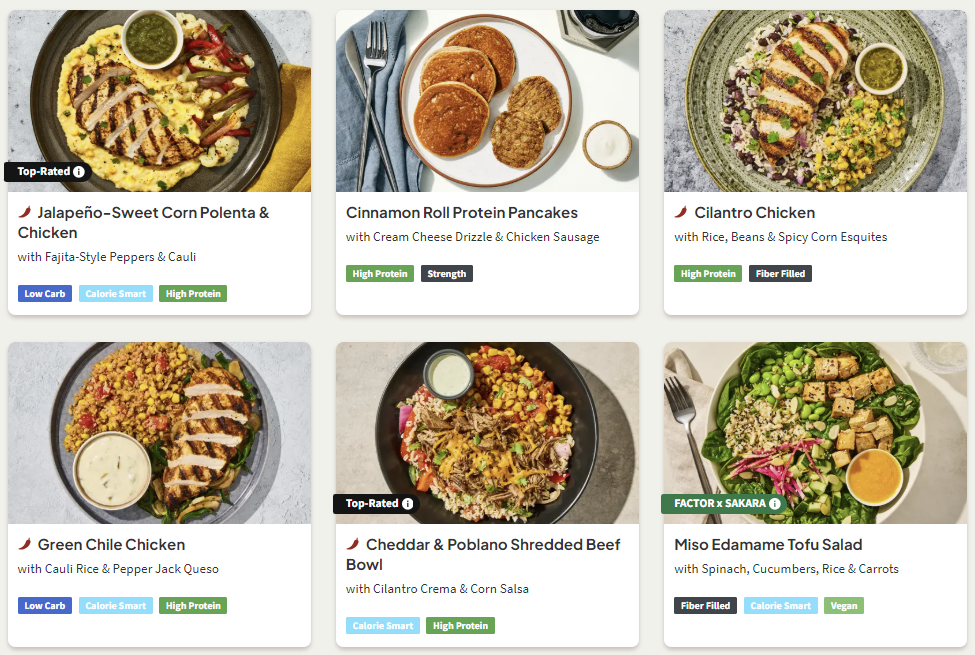975x655 pixels.
Task: Click Calorie Smart tag on Shredded Beef Bowl
Action: click(383, 626)
